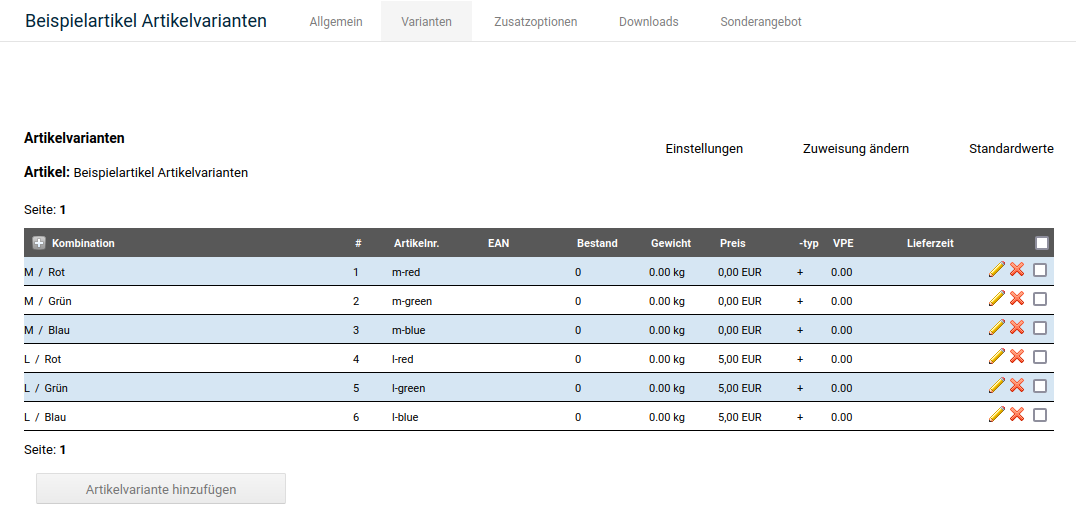Remove the l-green variant with red X
This screenshot has height=519, width=1076.
point(1017,385)
